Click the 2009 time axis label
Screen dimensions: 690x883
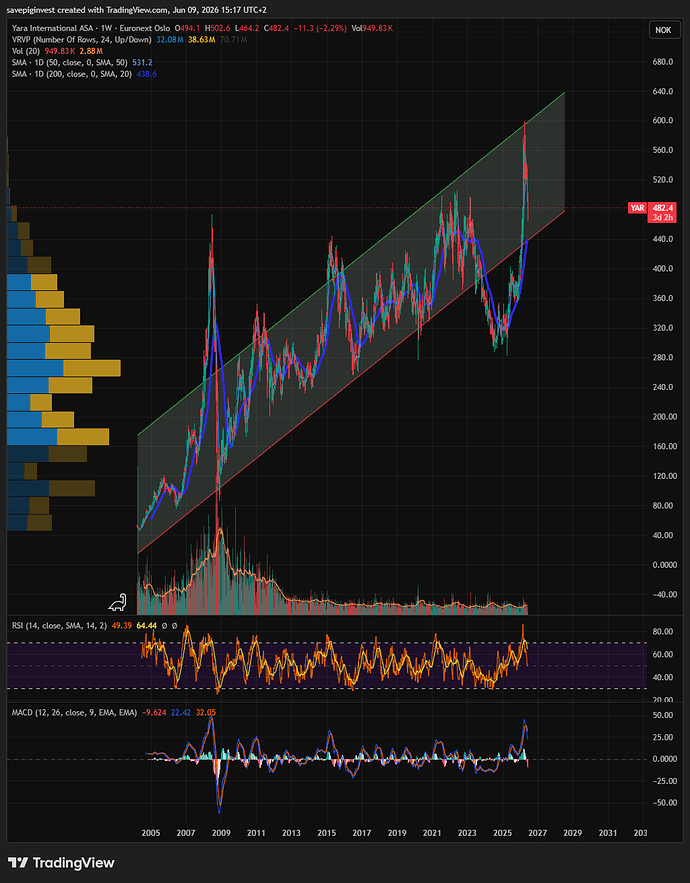pyautogui.click(x=221, y=833)
